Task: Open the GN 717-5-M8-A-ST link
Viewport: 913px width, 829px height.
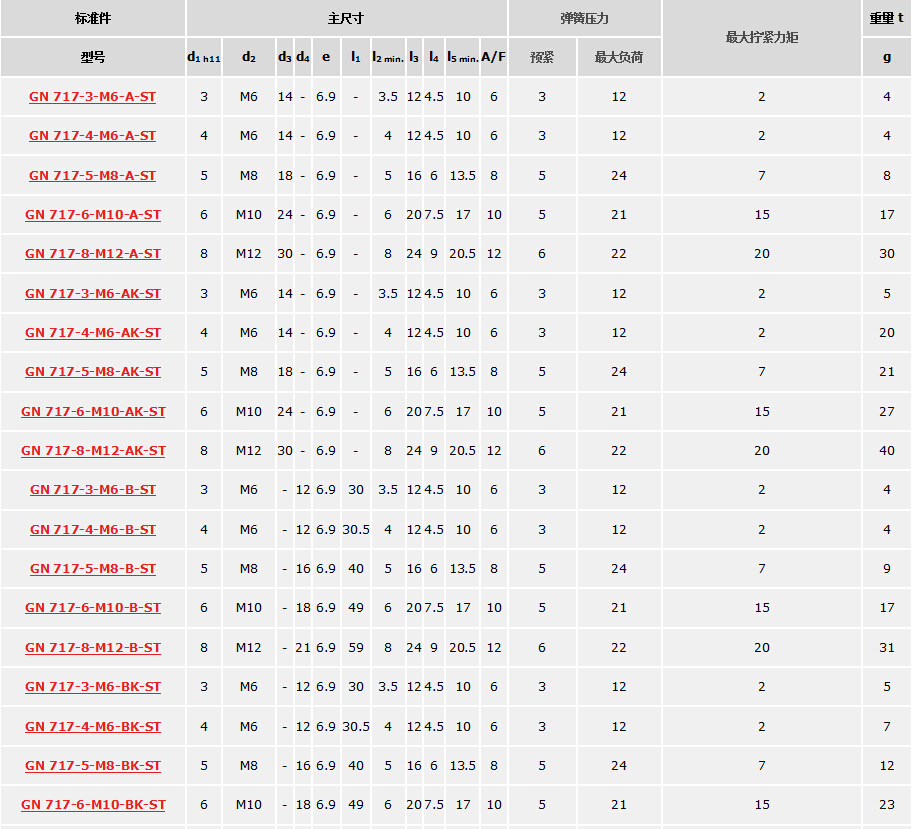Action: [x=93, y=175]
